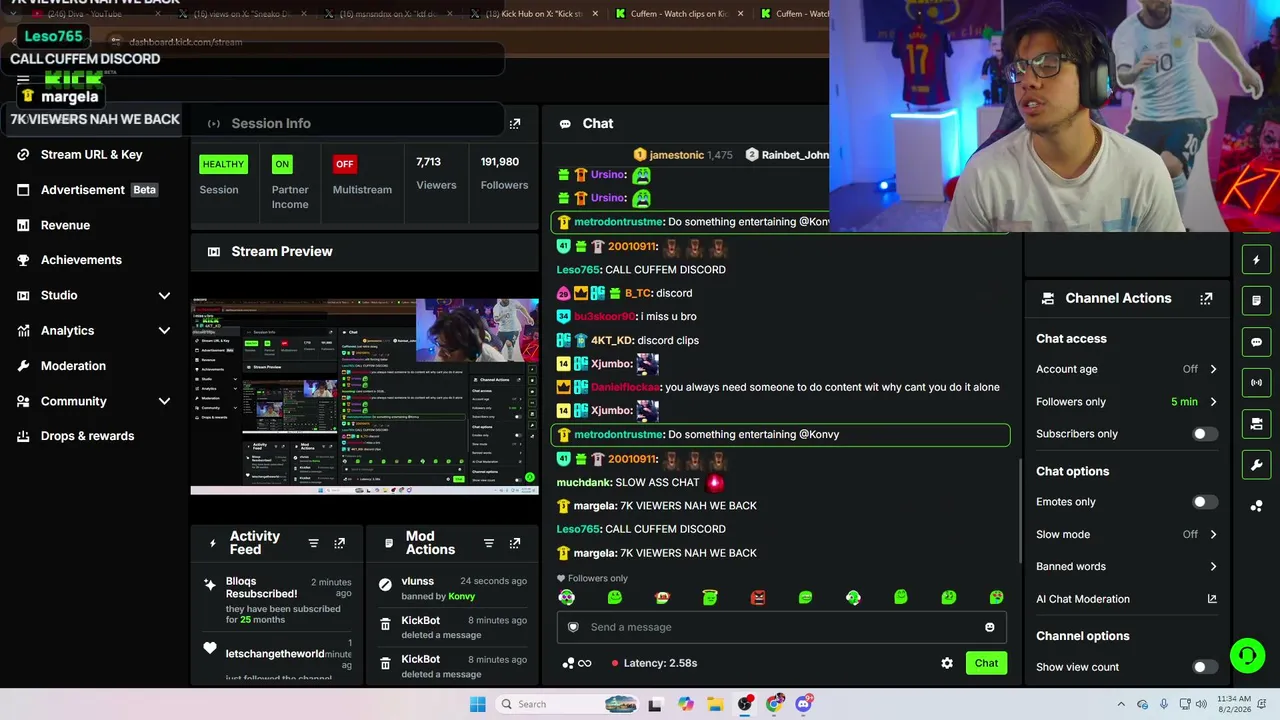Open Discord from the taskbar
Viewport: 1280px width, 720px height.
coord(804,704)
